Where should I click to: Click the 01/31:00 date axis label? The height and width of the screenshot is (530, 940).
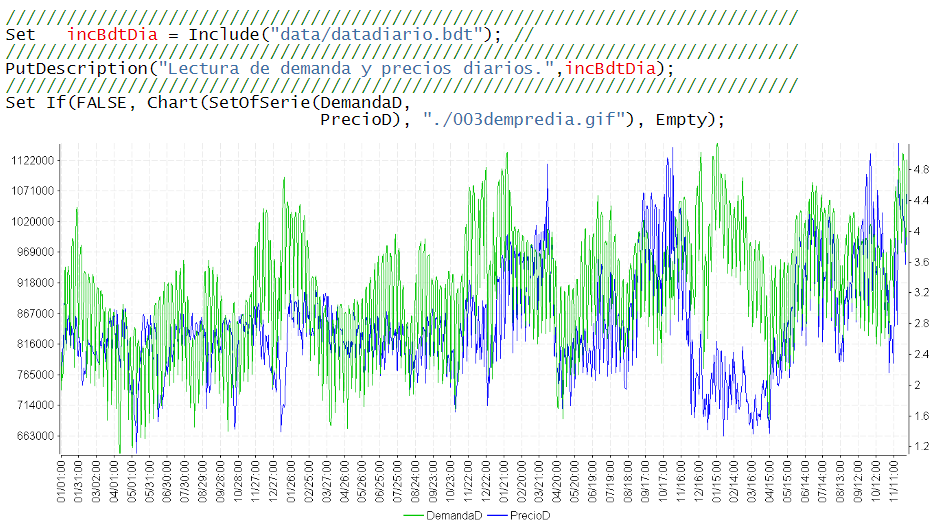pos(79,481)
